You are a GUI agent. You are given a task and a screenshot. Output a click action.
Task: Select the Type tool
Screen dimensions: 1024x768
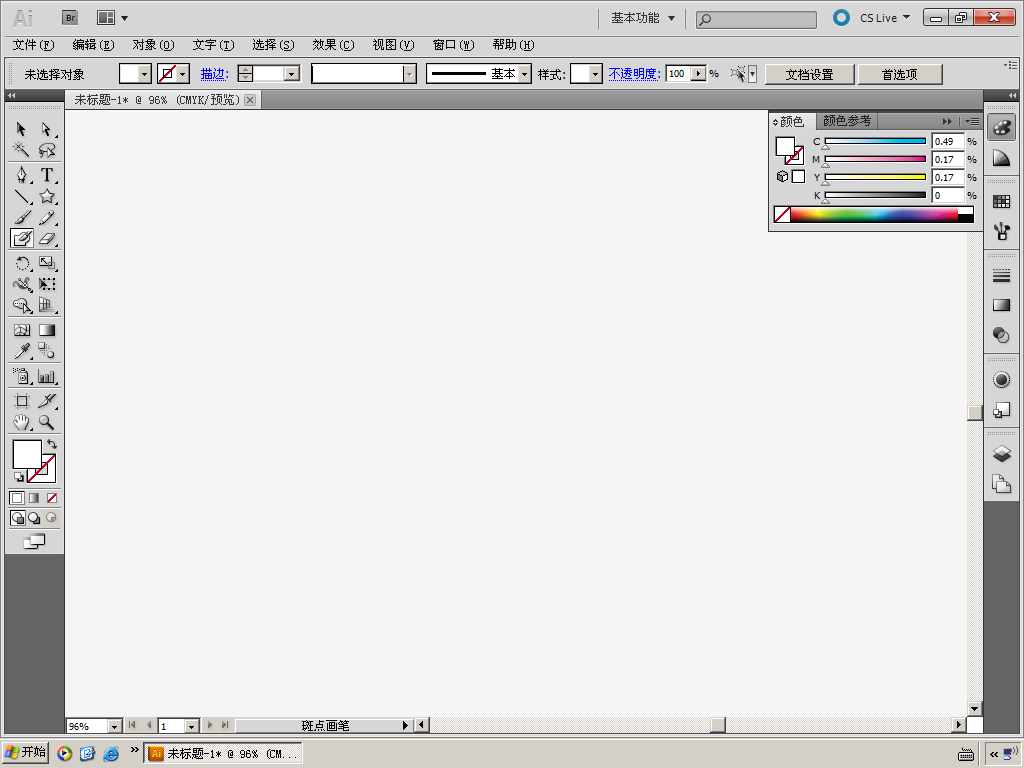click(x=46, y=175)
